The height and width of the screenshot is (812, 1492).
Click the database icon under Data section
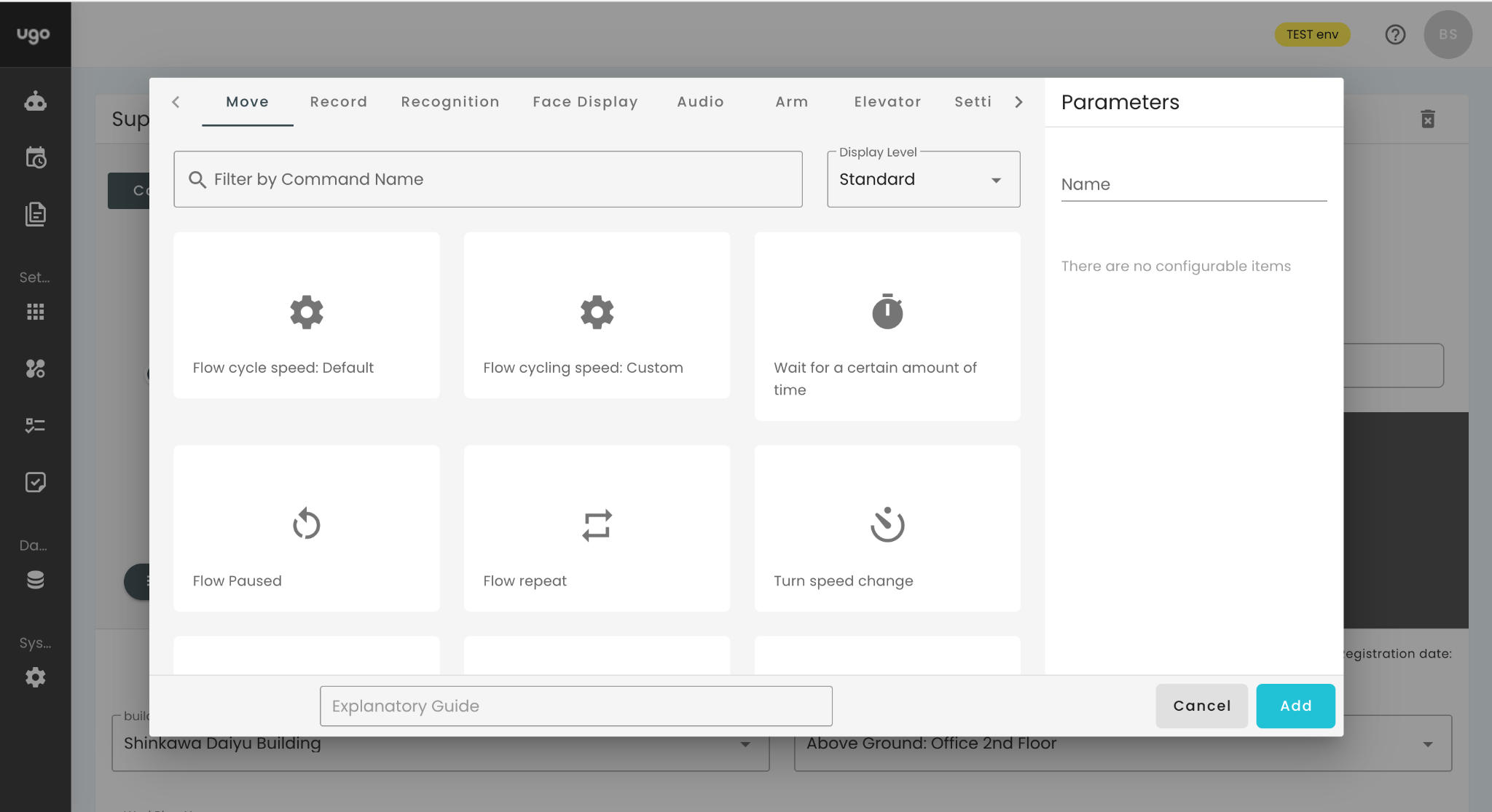[x=35, y=580]
